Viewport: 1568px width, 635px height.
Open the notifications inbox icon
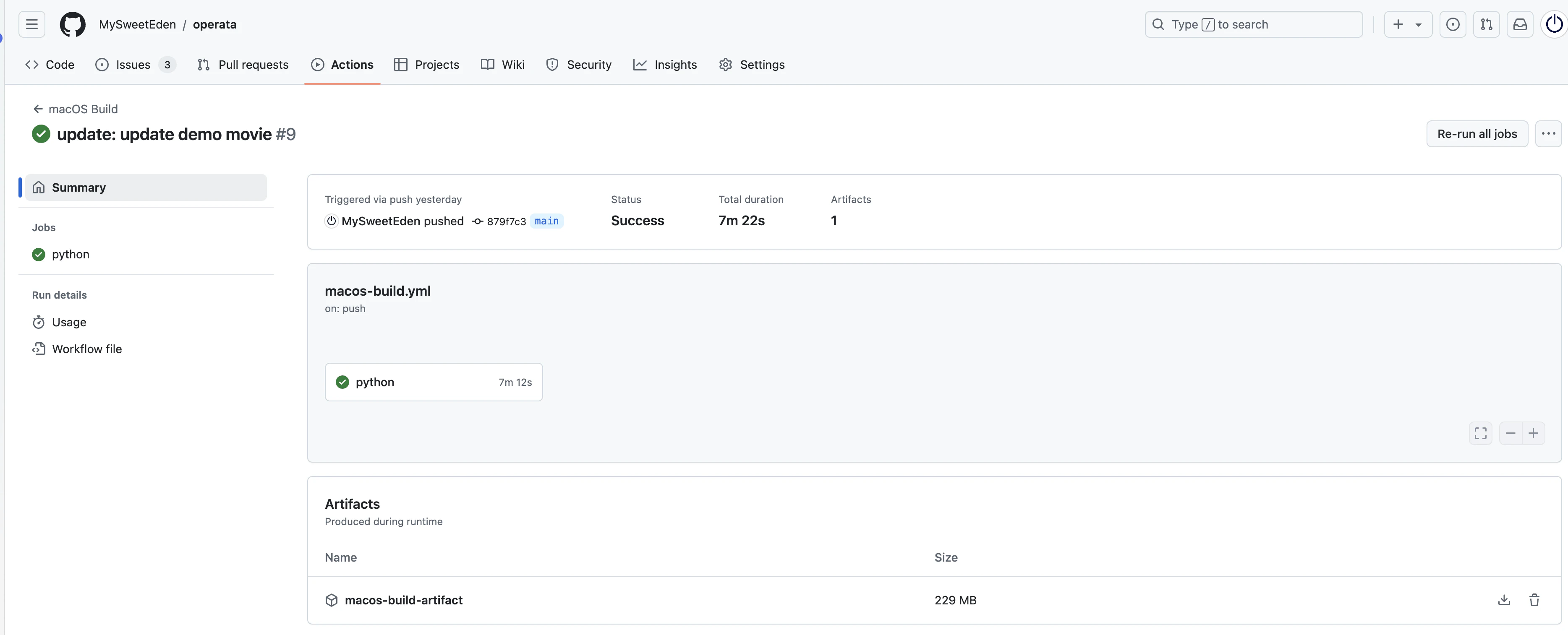click(x=1520, y=24)
